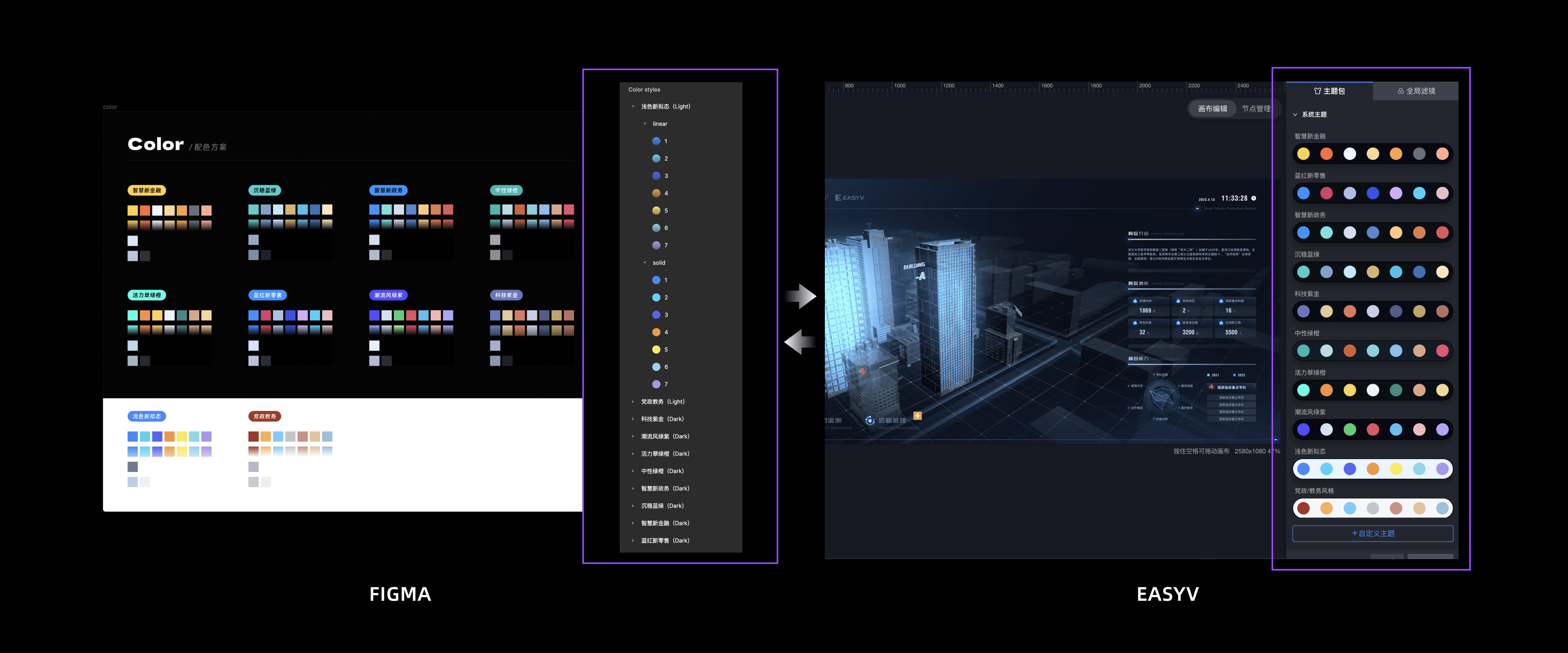The width and height of the screenshot is (1568, 653).
Task: Click the clock icon beside 11:33:28
Action: (1253, 198)
